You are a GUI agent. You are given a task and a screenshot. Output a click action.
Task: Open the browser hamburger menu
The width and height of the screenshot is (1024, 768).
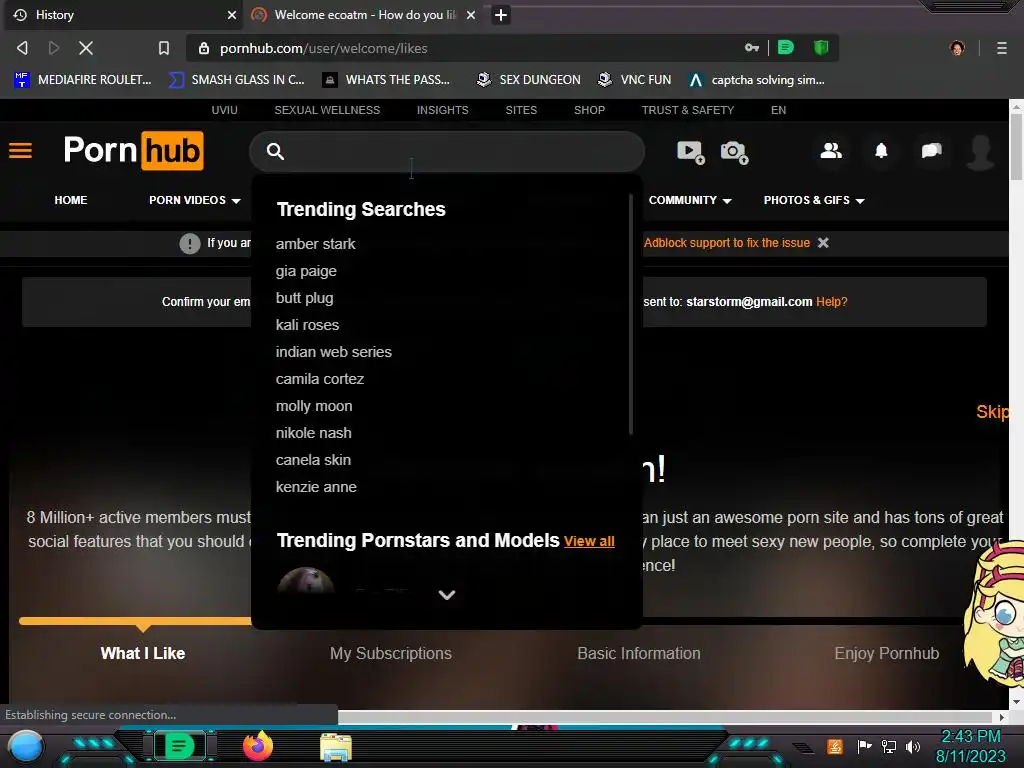pyautogui.click(x=1002, y=48)
